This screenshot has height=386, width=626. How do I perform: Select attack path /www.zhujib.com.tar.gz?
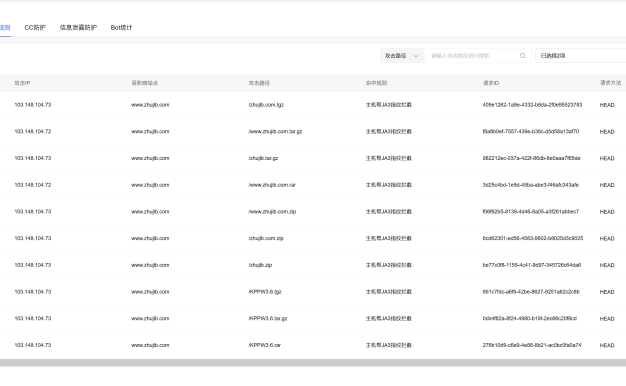coord(275,132)
